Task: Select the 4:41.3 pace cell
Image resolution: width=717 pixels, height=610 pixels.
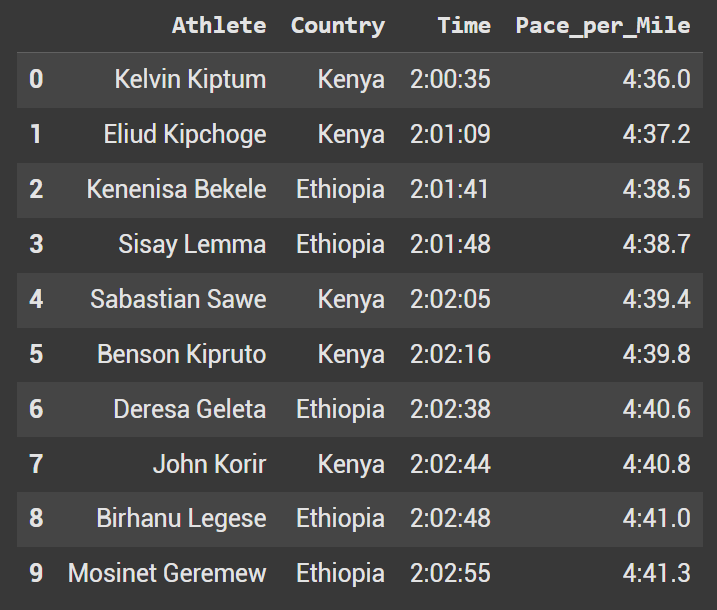Action: pyautogui.click(x=656, y=573)
